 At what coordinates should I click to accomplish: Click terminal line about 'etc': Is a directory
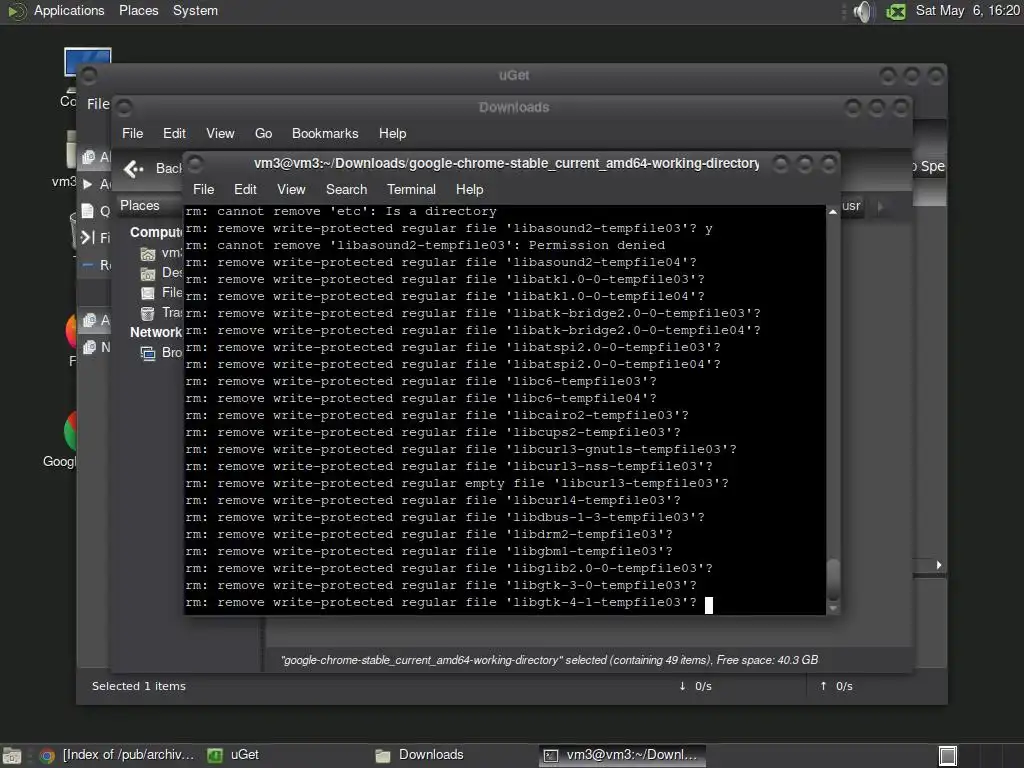341,212
